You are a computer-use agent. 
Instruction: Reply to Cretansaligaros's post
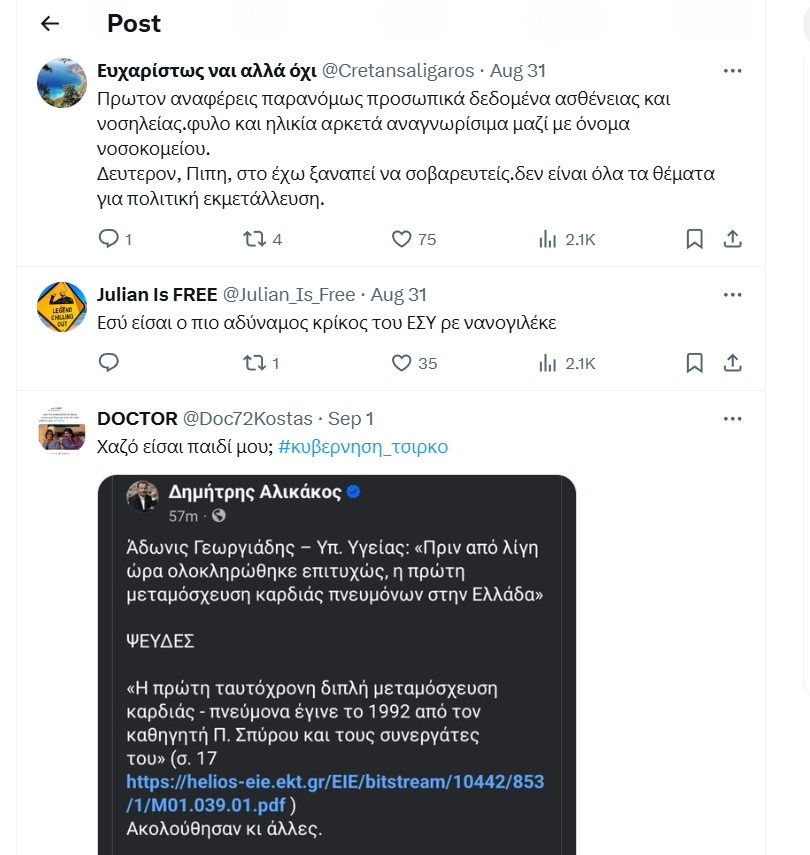point(110,239)
